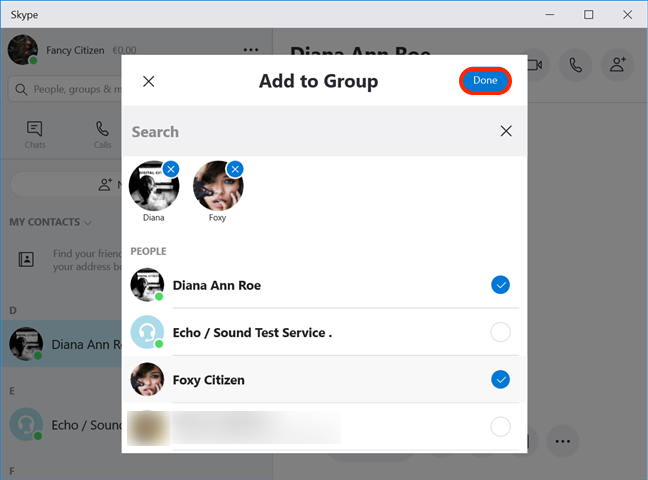Screen dimensions: 648x480
Task: Click Foxy's selected avatar thumbnail
Action: 218,186
